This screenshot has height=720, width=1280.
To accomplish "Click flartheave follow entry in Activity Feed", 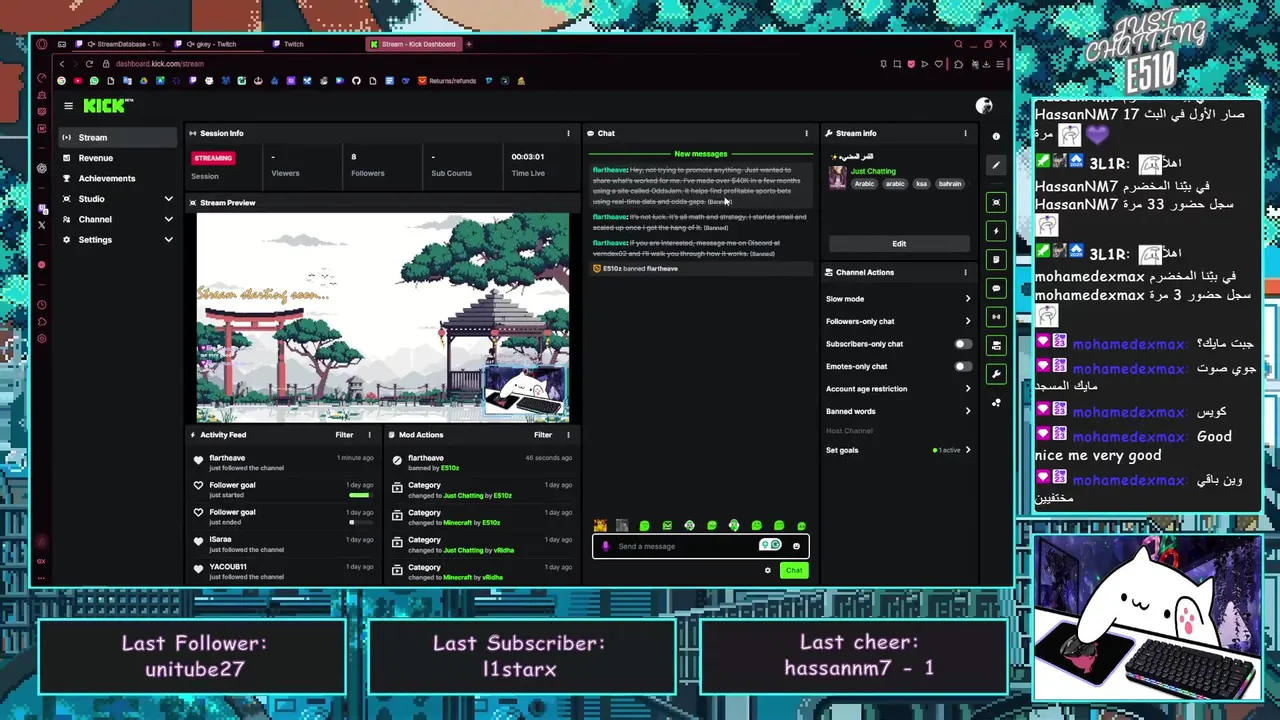I will click(285, 462).
